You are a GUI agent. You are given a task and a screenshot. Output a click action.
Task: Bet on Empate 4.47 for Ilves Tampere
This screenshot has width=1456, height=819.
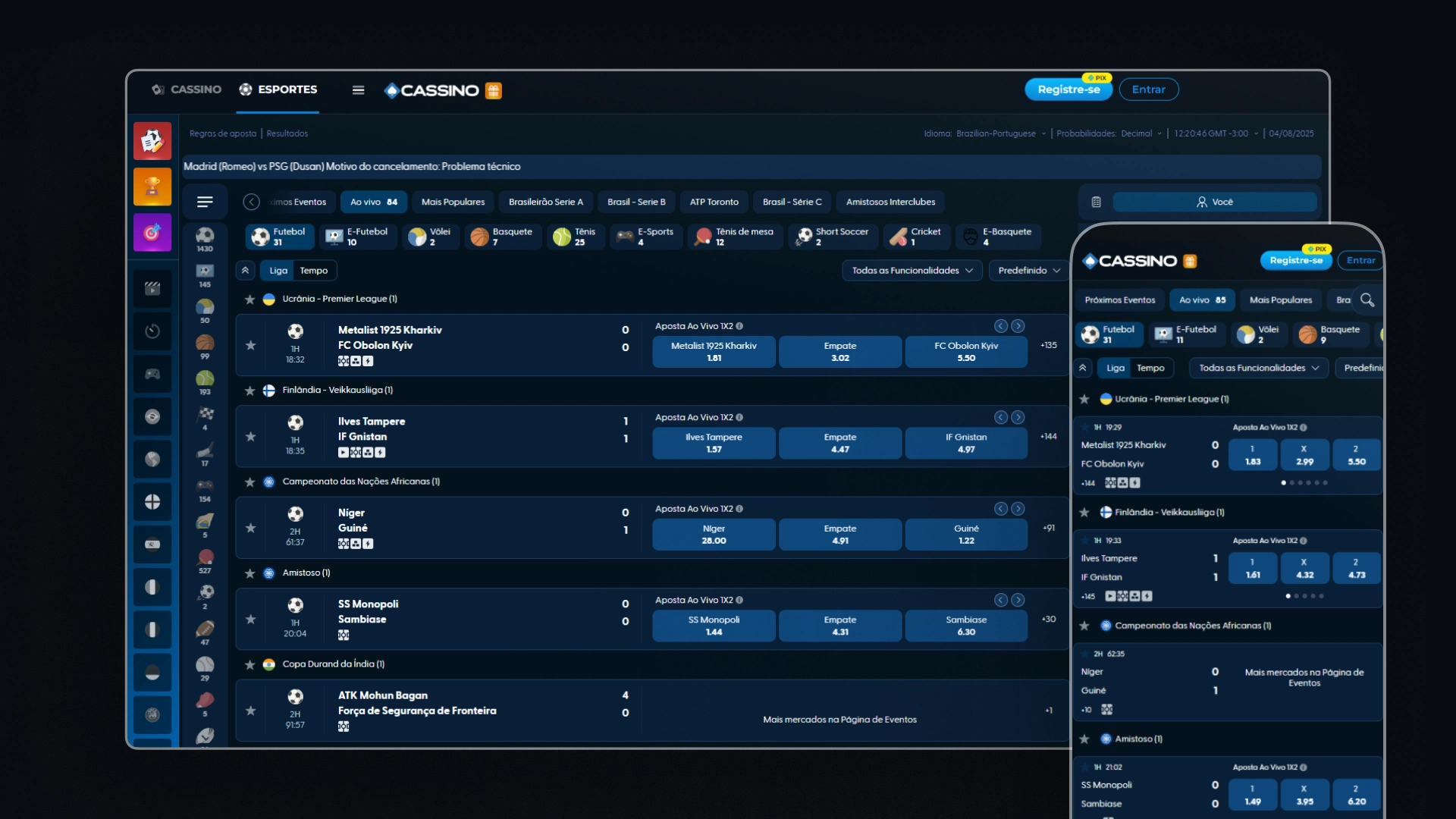tap(839, 443)
